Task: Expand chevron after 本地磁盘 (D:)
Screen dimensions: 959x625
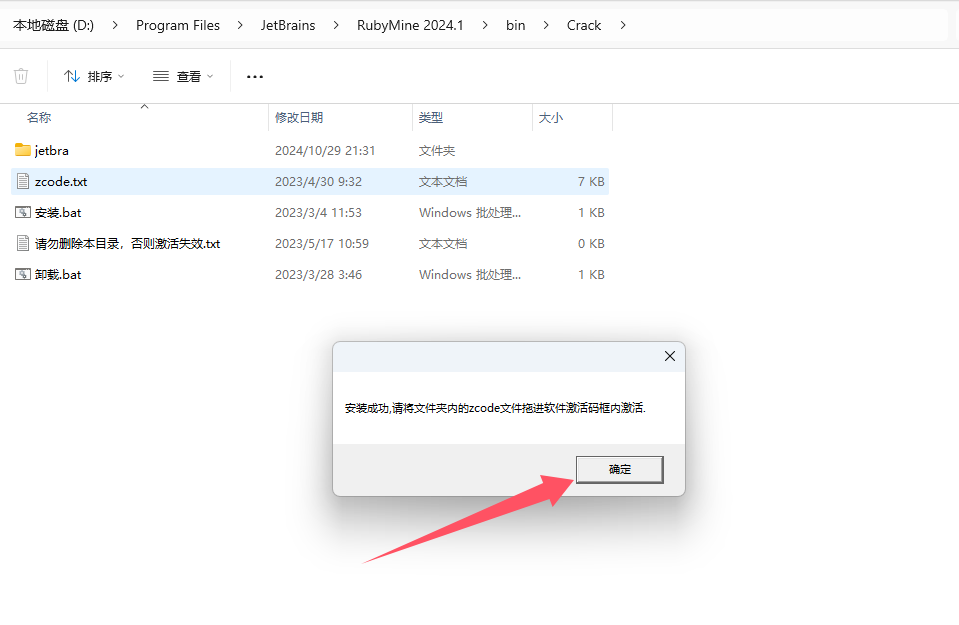Action: coord(115,25)
